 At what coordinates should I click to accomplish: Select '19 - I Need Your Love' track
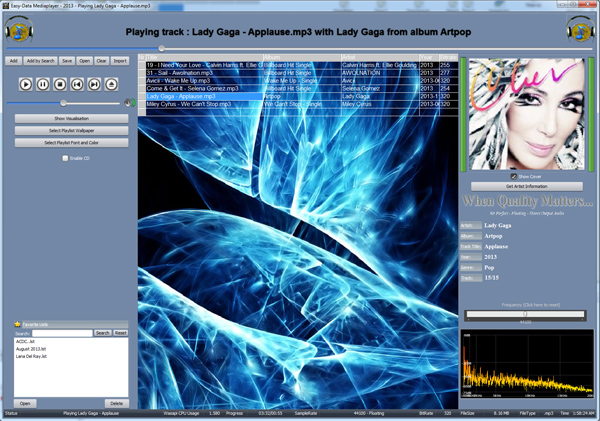(204, 65)
